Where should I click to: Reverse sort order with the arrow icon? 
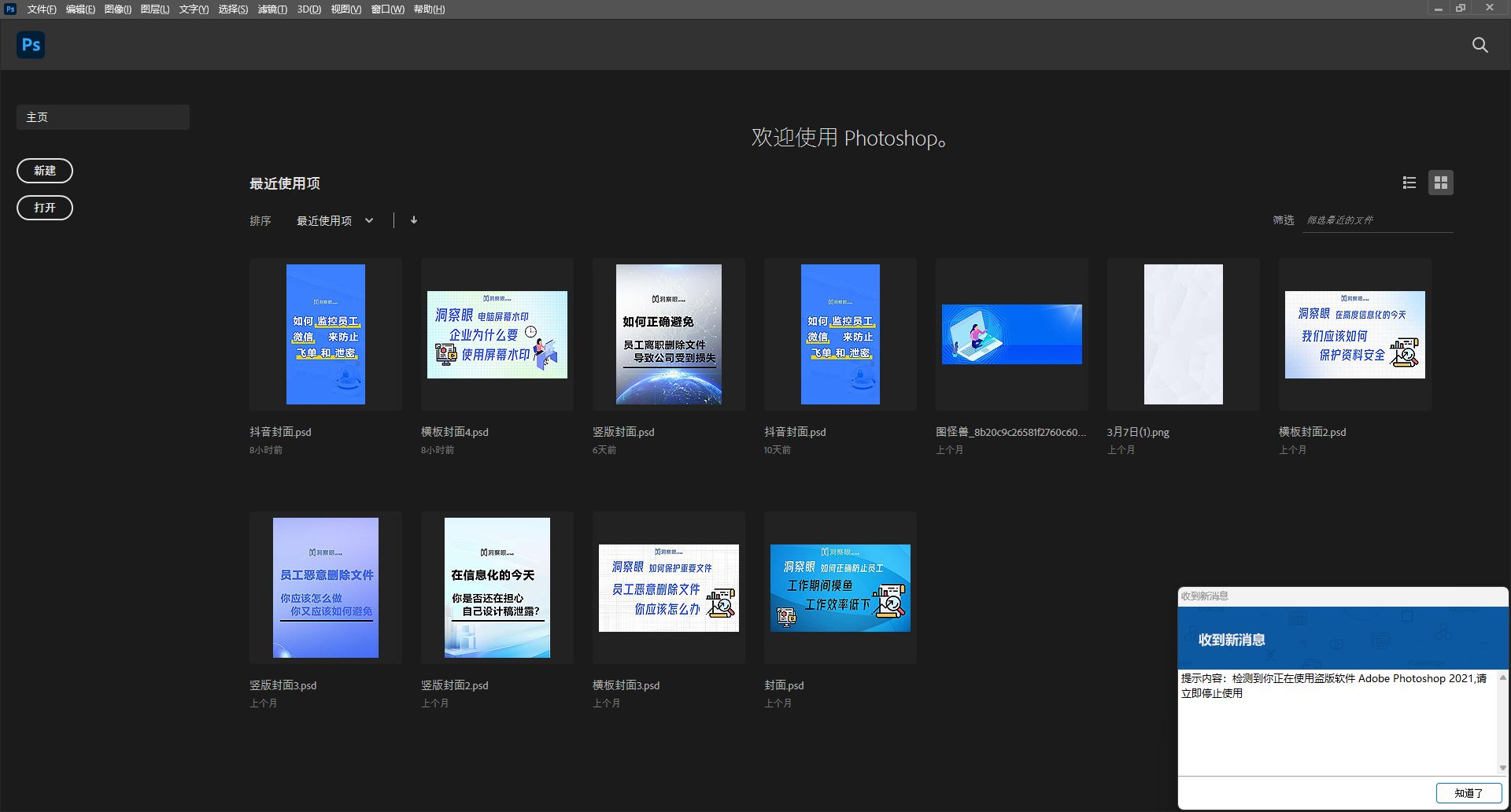414,220
